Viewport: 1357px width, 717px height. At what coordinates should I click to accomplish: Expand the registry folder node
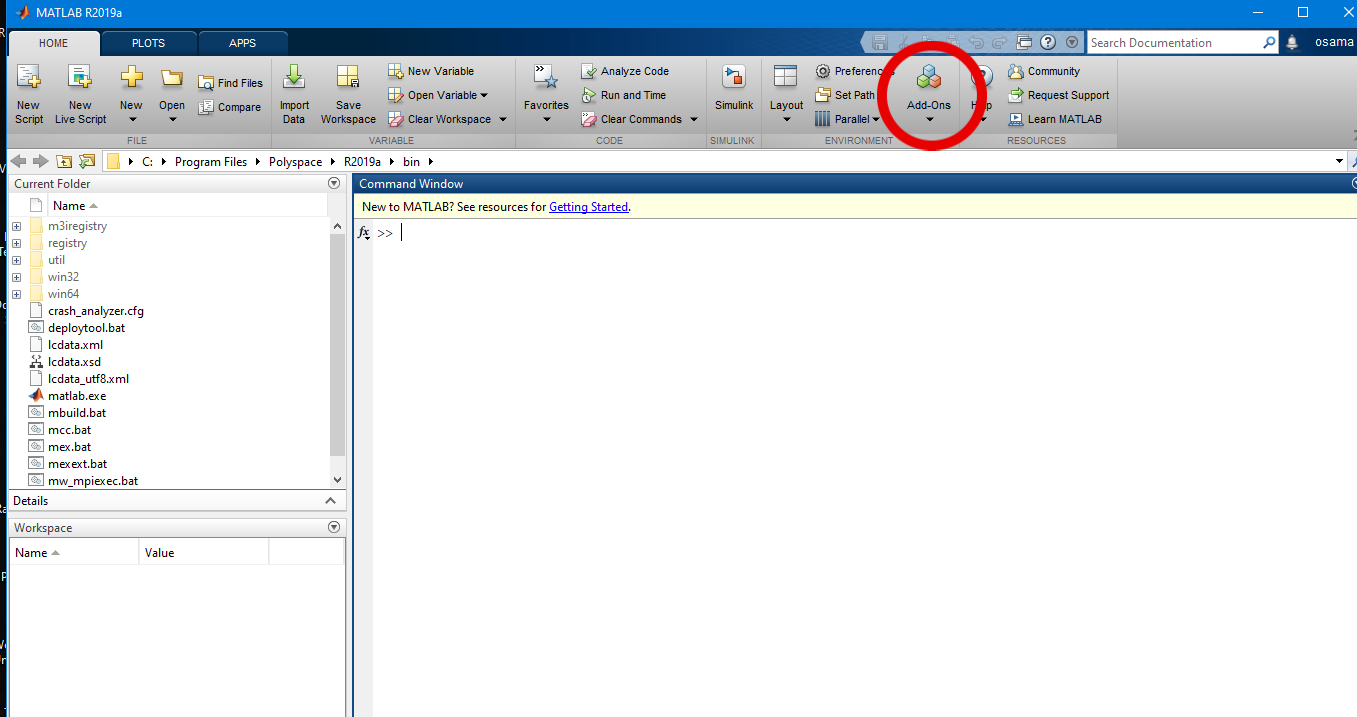coord(17,243)
